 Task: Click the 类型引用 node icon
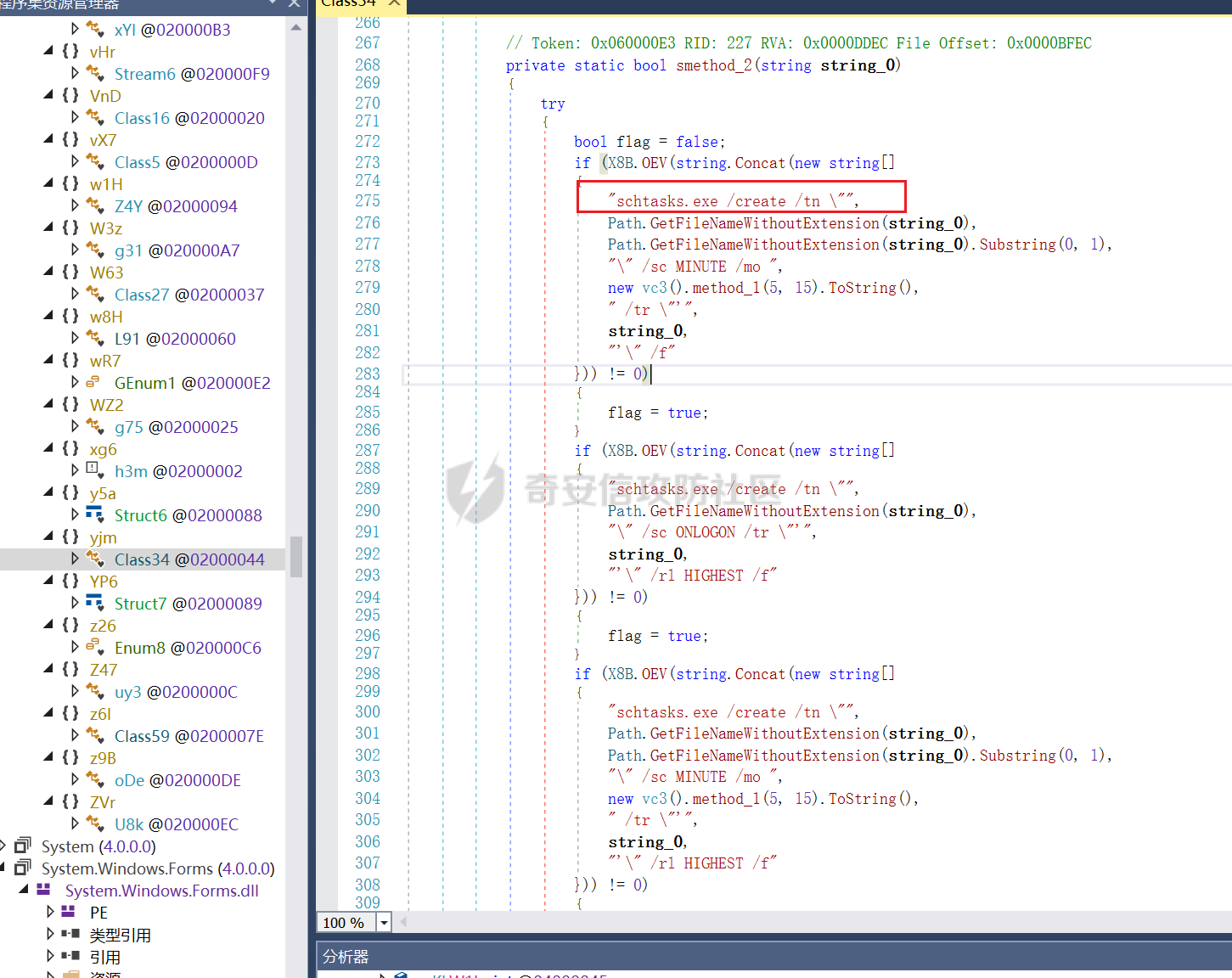click(70, 933)
